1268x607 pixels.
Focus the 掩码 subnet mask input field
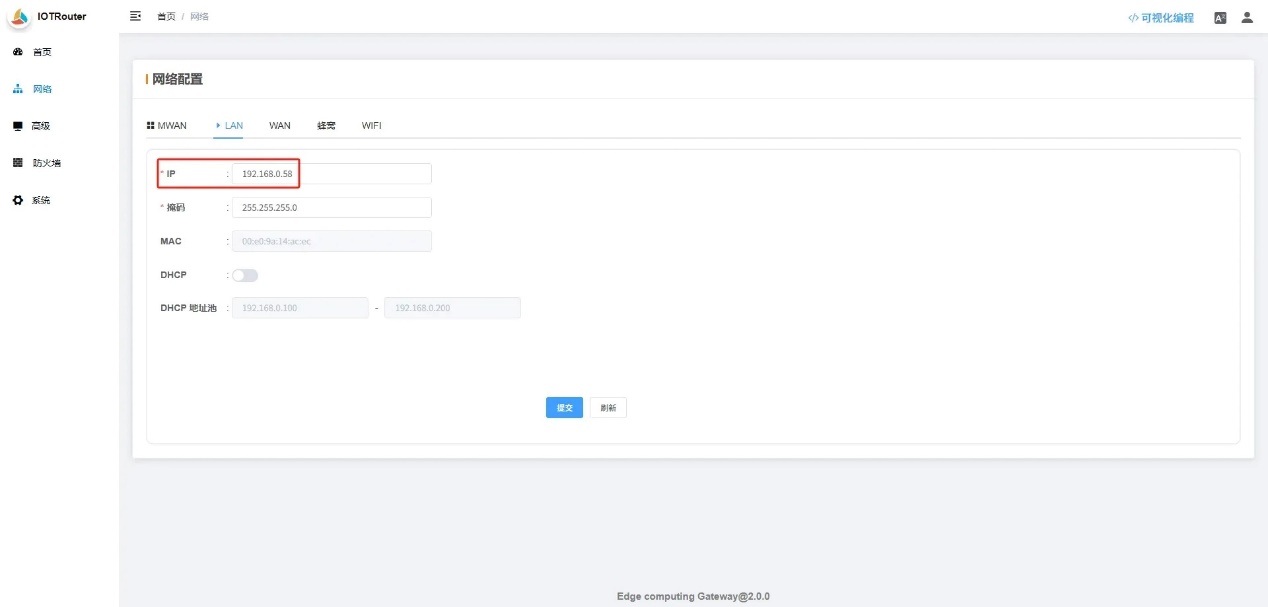click(331, 207)
